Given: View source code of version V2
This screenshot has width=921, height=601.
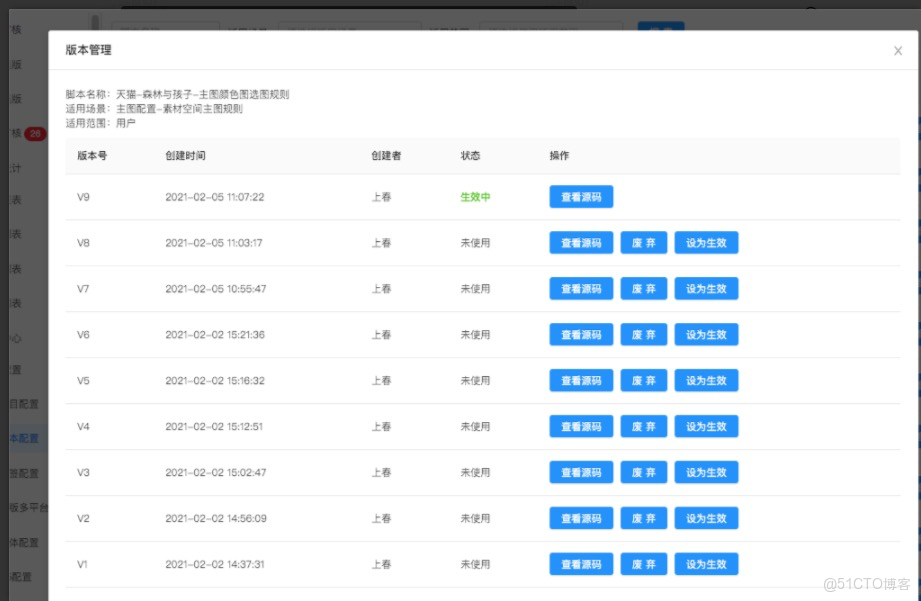Looking at the screenshot, I should tap(581, 518).
